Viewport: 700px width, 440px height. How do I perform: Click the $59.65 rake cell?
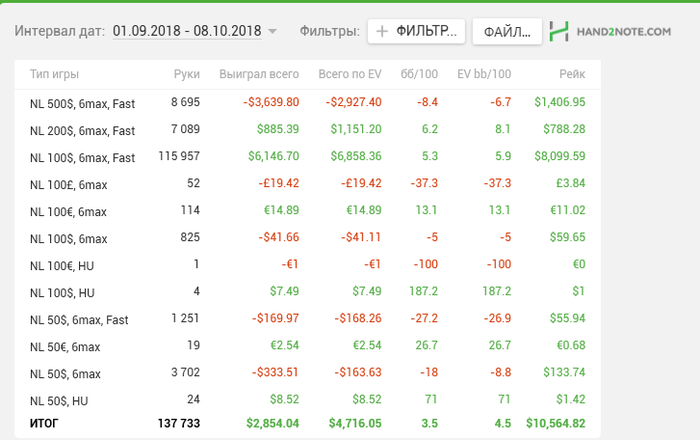[x=567, y=237]
